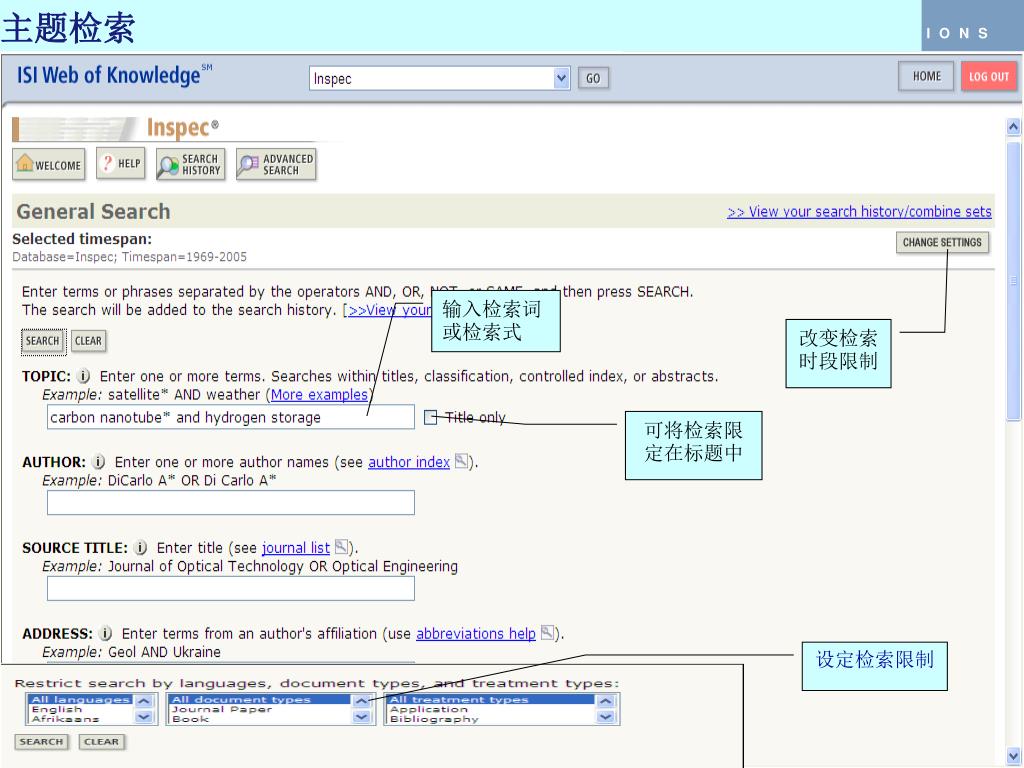This screenshot has height=768, width=1024.
Task: Click the Welcome home icon button
Action: [x=49, y=164]
